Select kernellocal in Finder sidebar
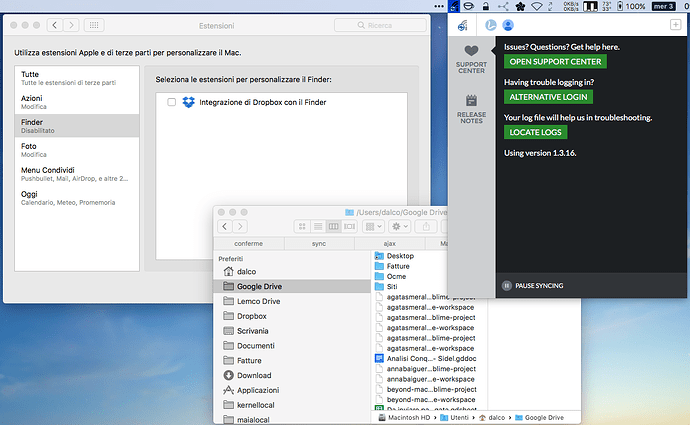 (292, 405)
